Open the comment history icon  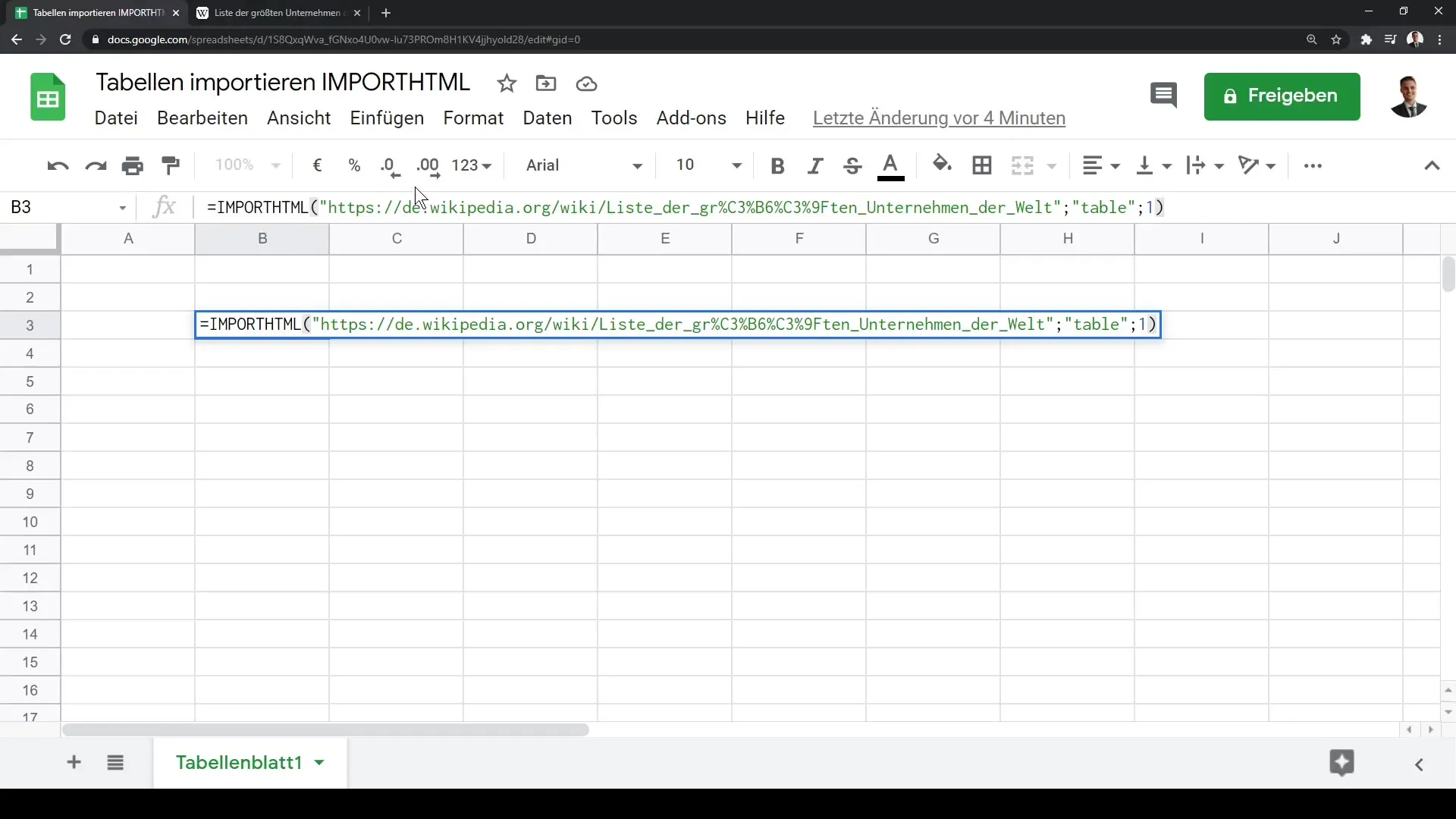pos(1163,96)
